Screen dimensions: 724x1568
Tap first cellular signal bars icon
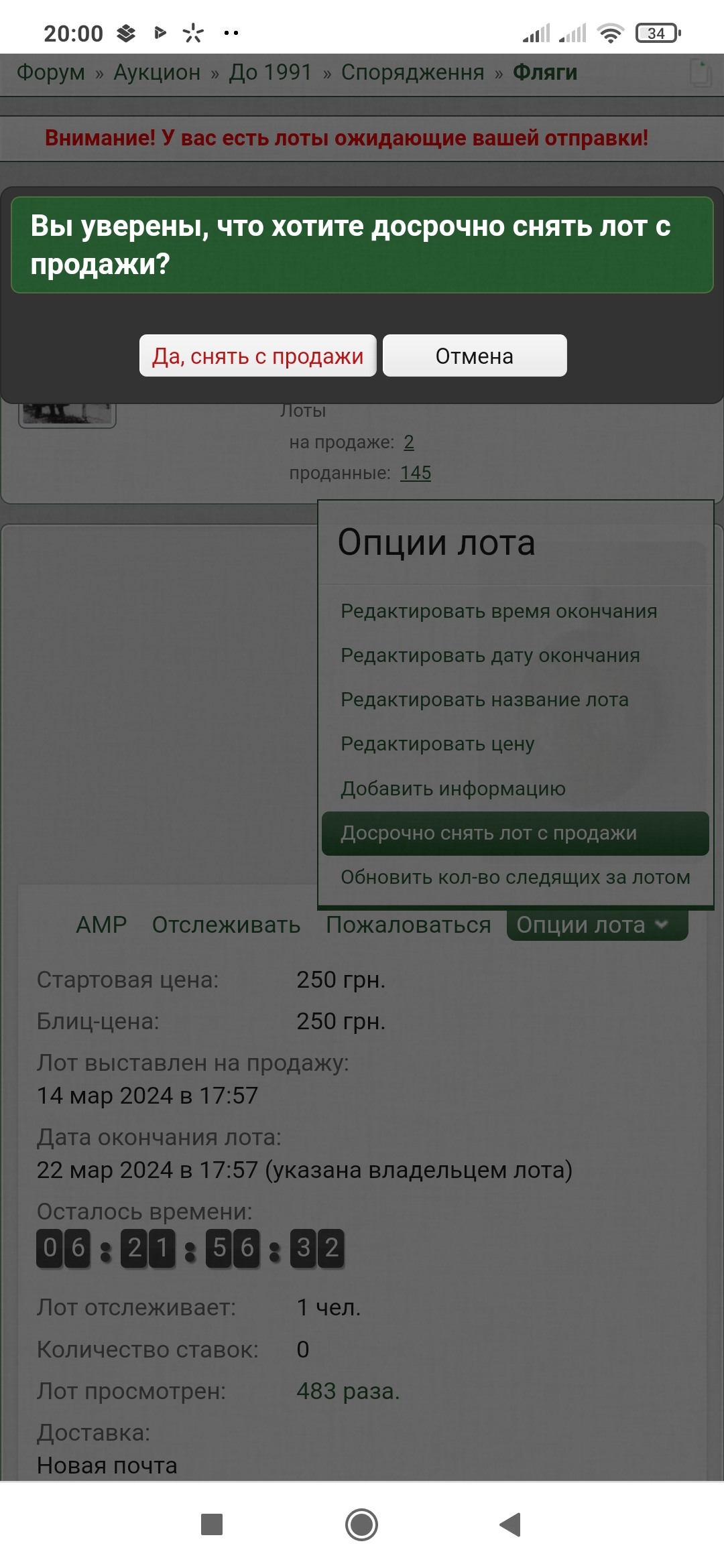point(536,33)
